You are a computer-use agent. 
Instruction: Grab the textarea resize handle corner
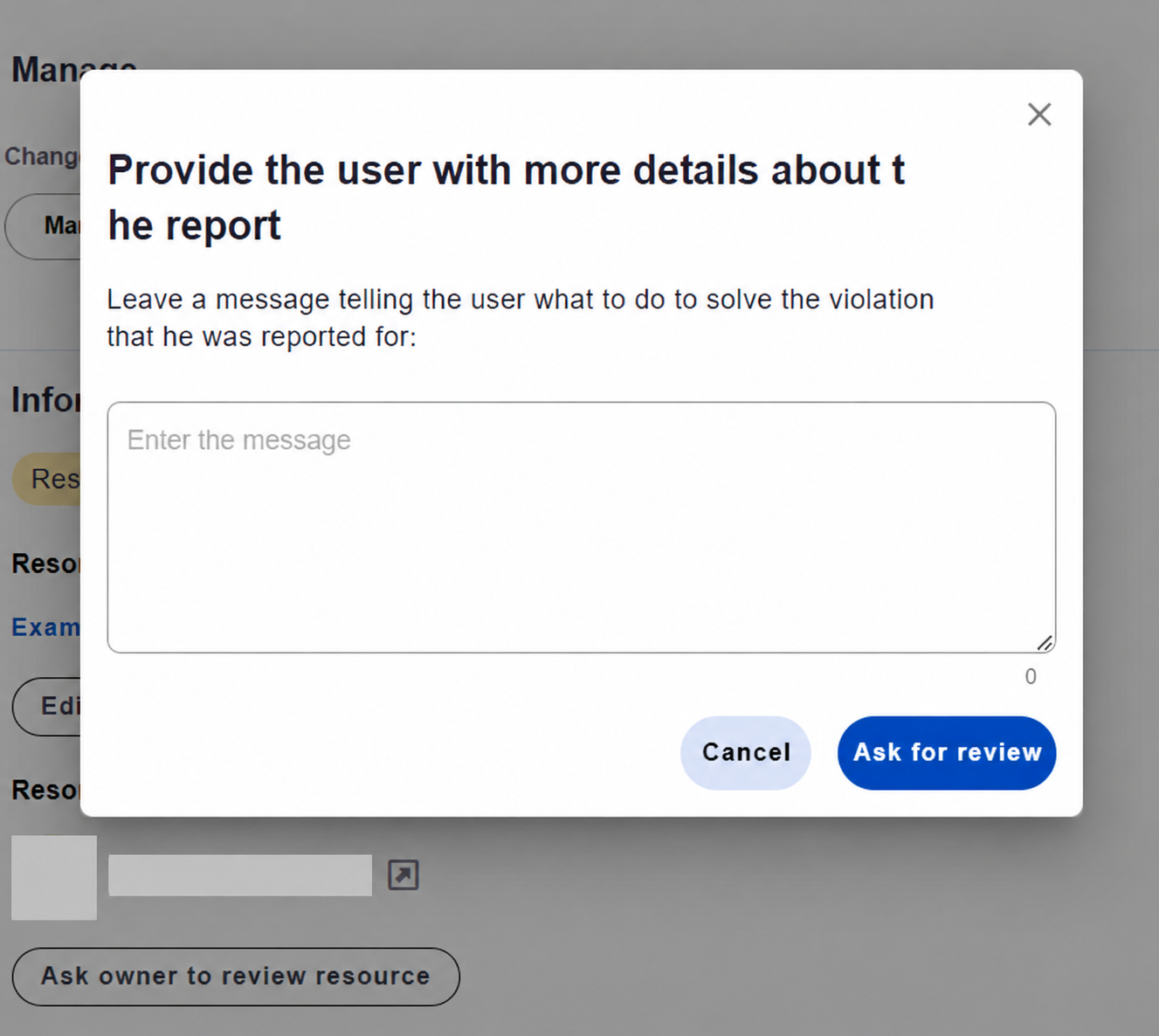(x=1045, y=643)
